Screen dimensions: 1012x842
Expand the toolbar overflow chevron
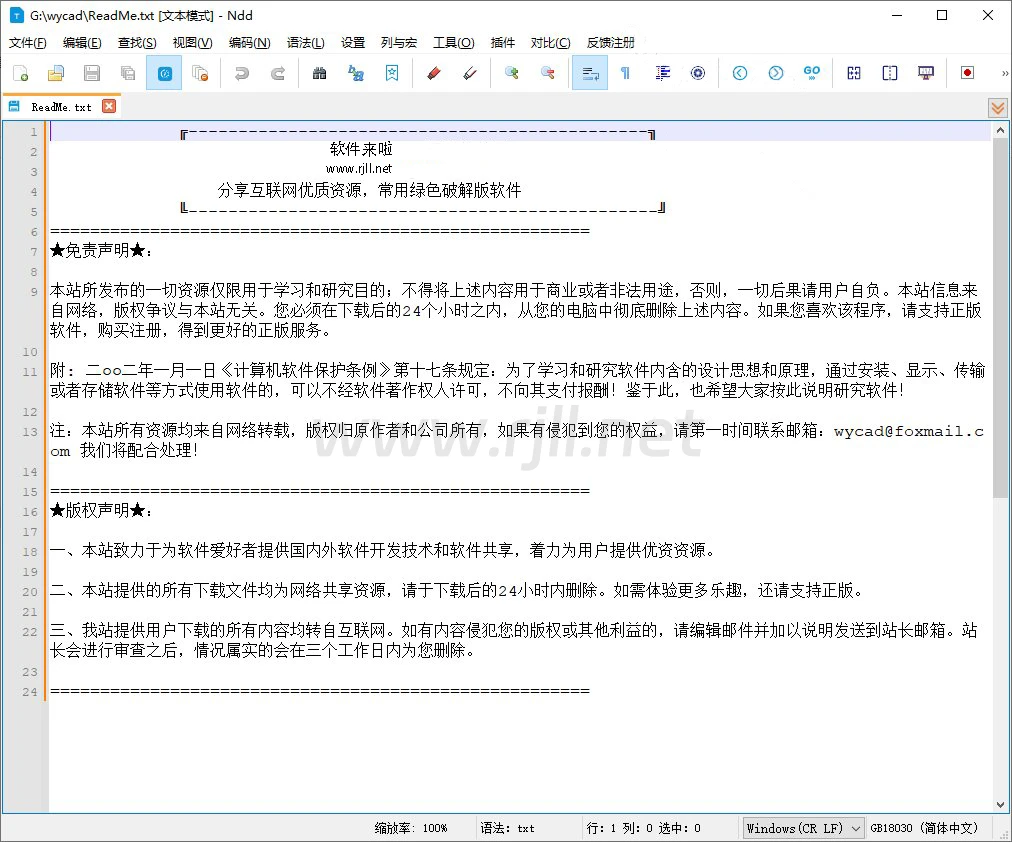click(1004, 73)
